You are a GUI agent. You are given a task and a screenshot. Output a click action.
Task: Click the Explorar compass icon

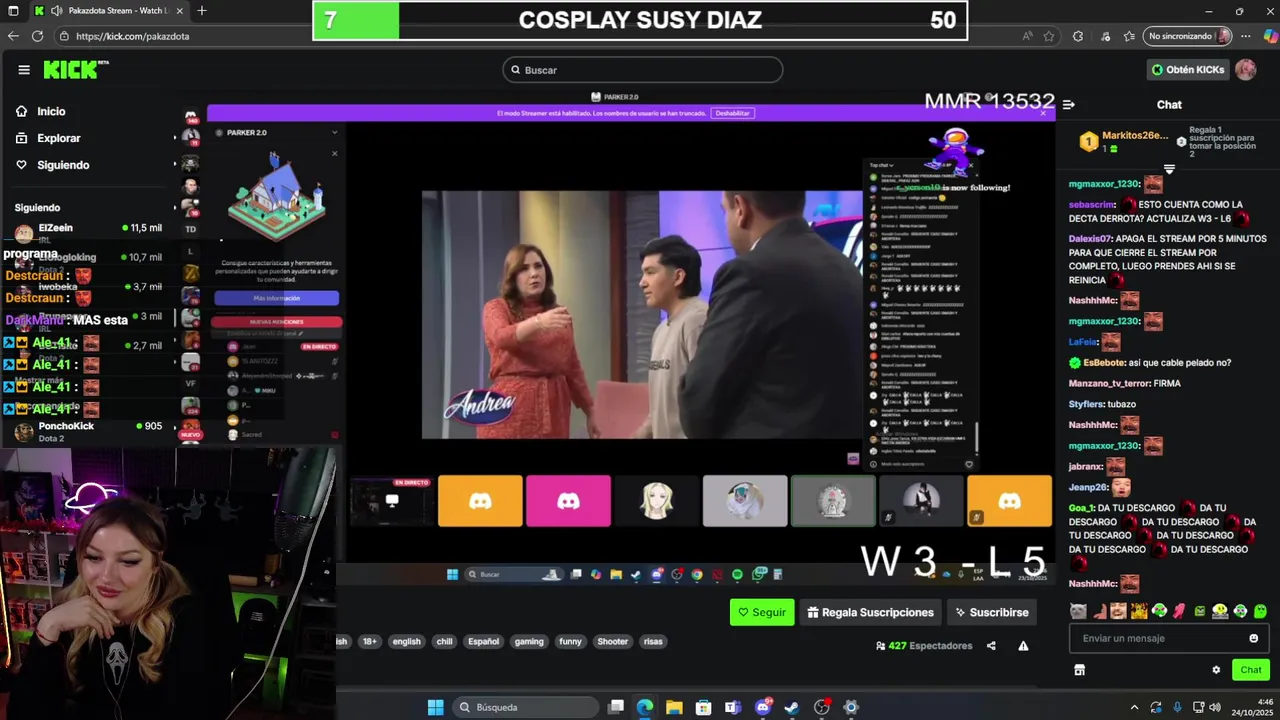coord(21,138)
